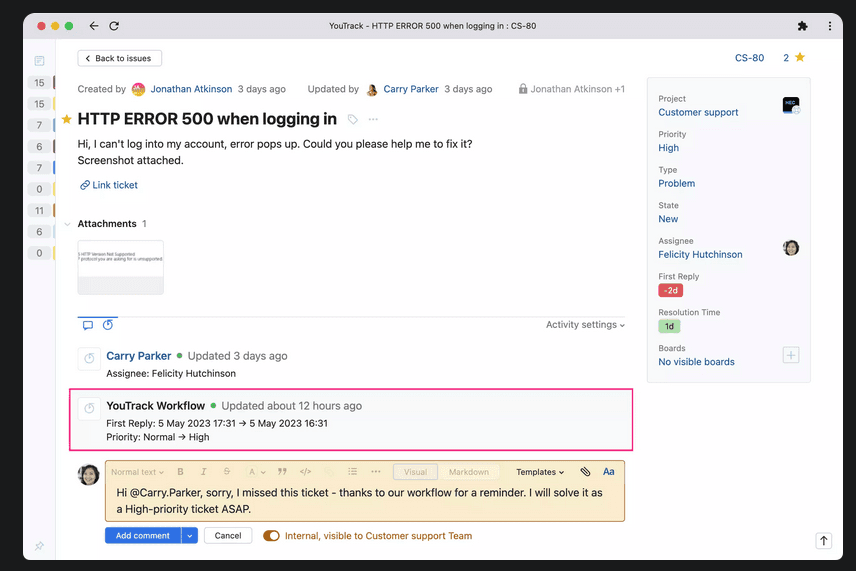Toggle the Internal visibility switch
This screenshot has height=571, width=856.
point(271,536)
